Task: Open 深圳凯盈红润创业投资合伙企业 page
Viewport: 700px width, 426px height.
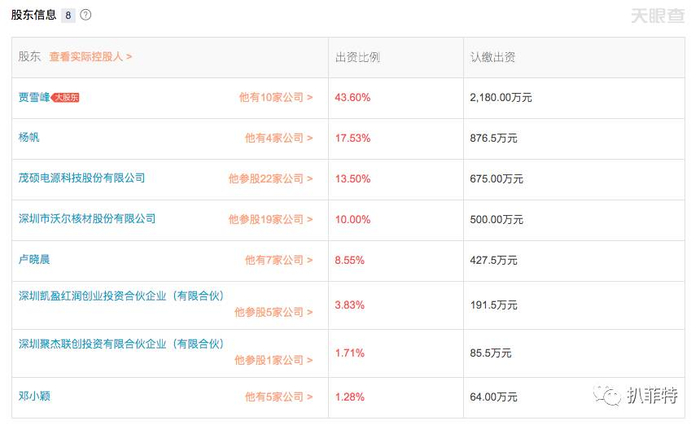Action: coord(120,295)
